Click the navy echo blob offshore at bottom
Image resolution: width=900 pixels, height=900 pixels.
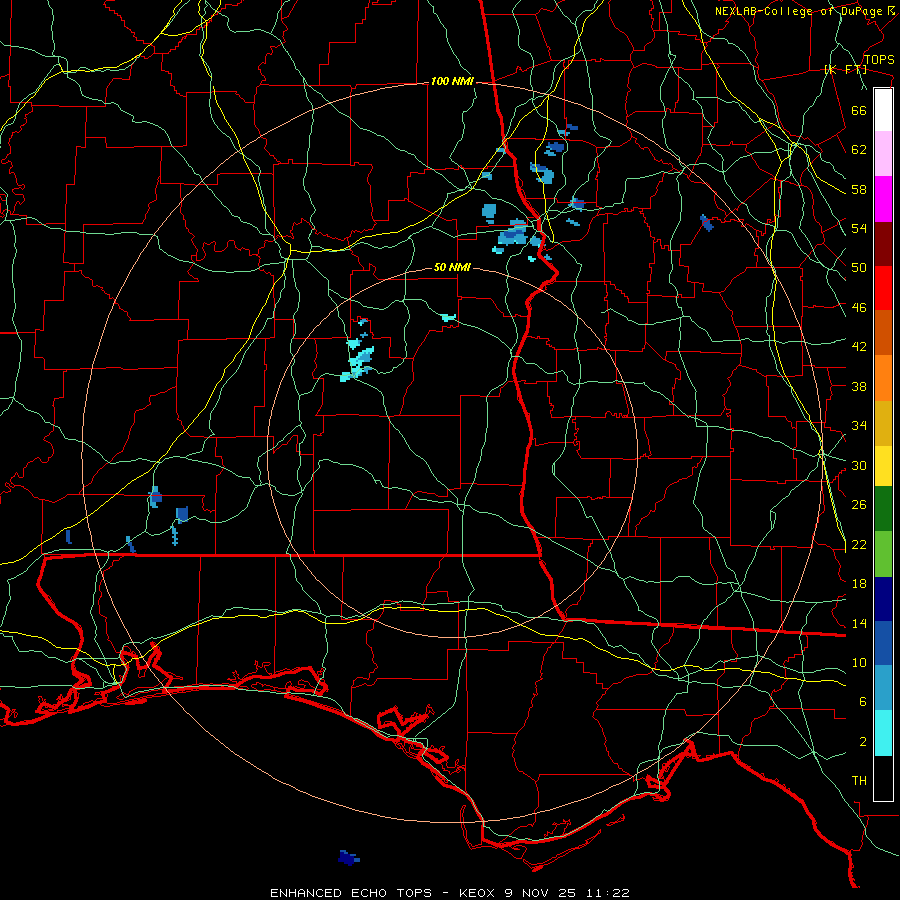pyautogui.click(x=348, y=858)
